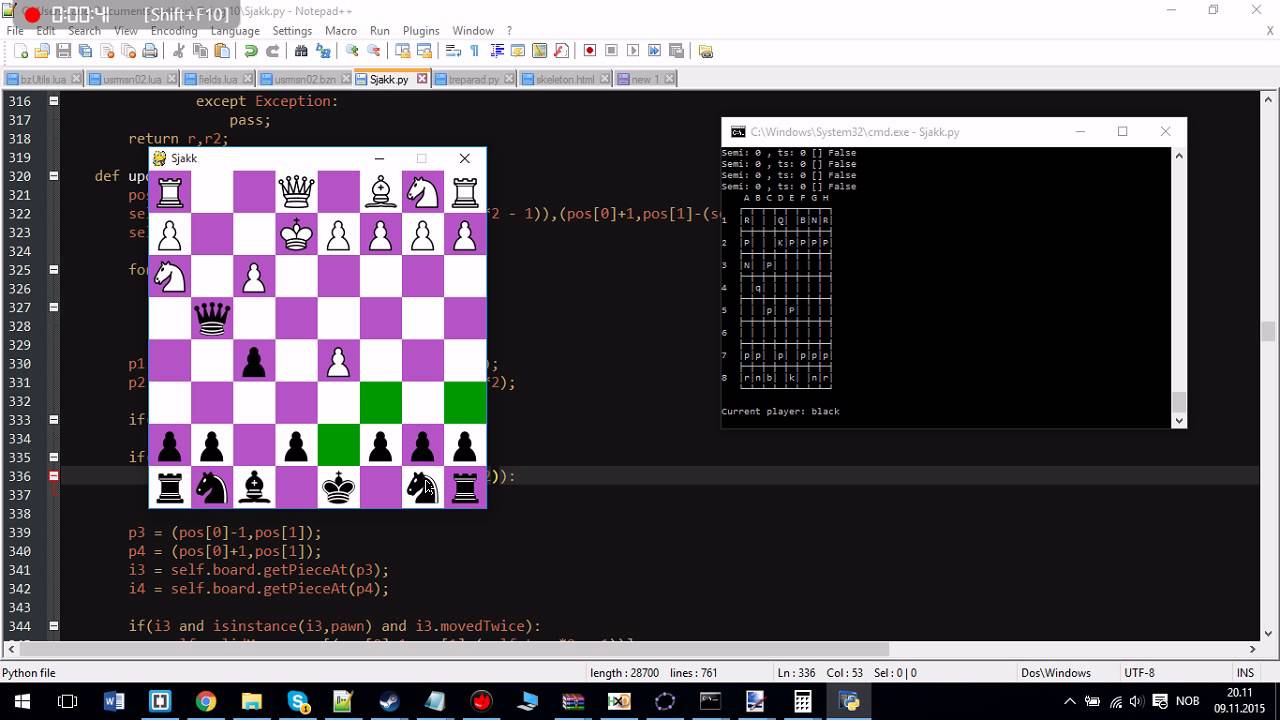Click the green Undo arrow

(x=251, y=51)
